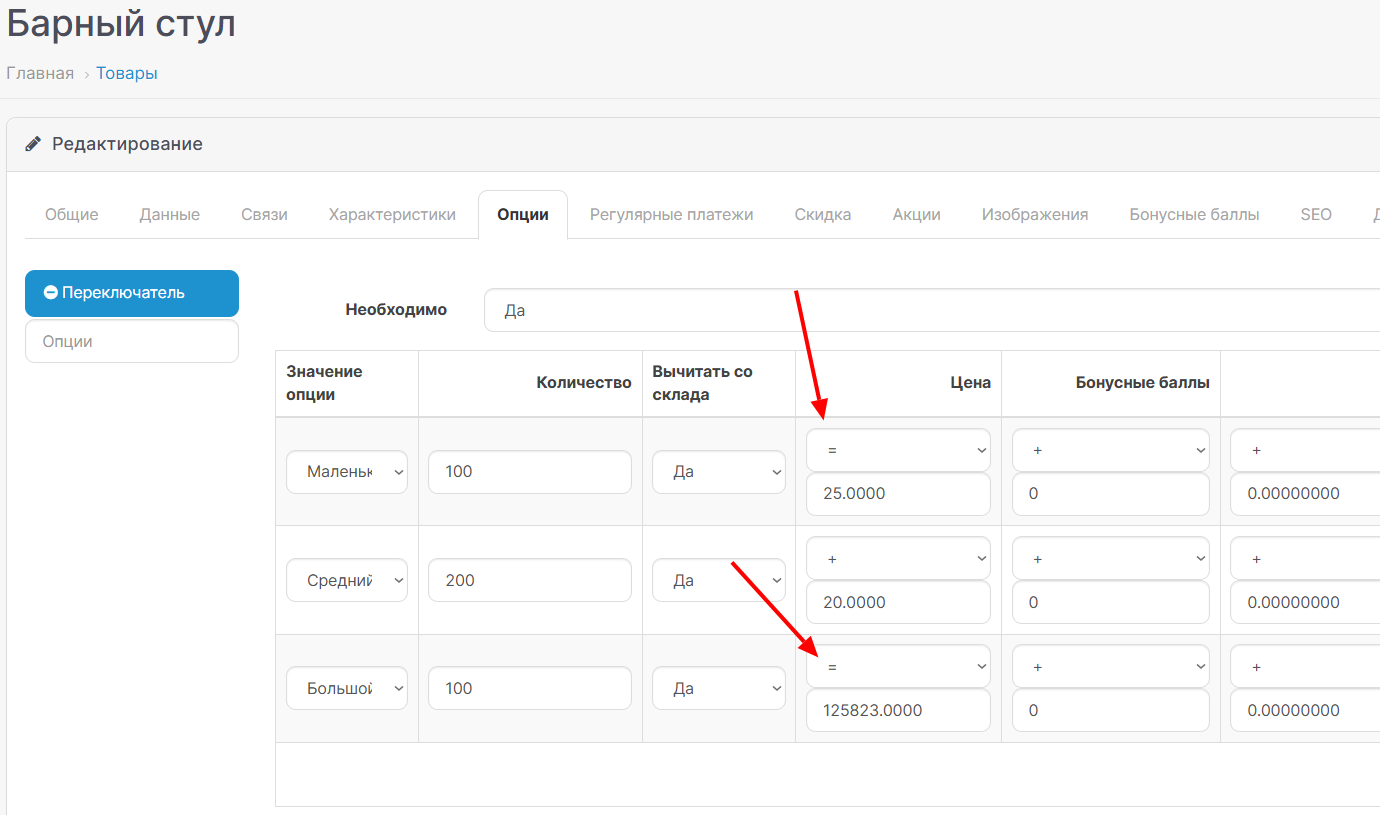The height and width of the screenshot is (815, 1380).
Task: Open bonus points prefix dropdown in first row
Action: pyautogui.click(x=1110, y=451)
